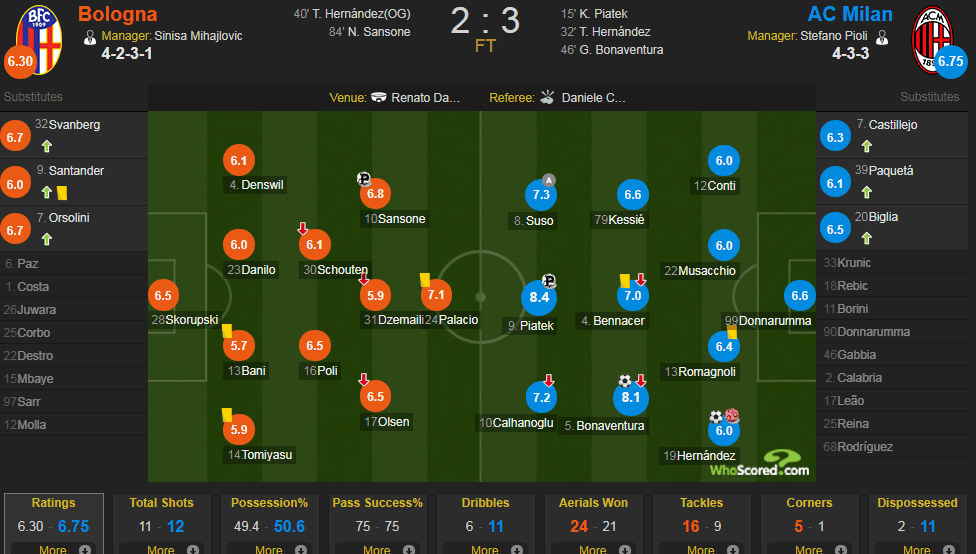Screen dimensions: 976x554
Task: Expand More under Tackles stats
Action: click(x=701, y=550)
